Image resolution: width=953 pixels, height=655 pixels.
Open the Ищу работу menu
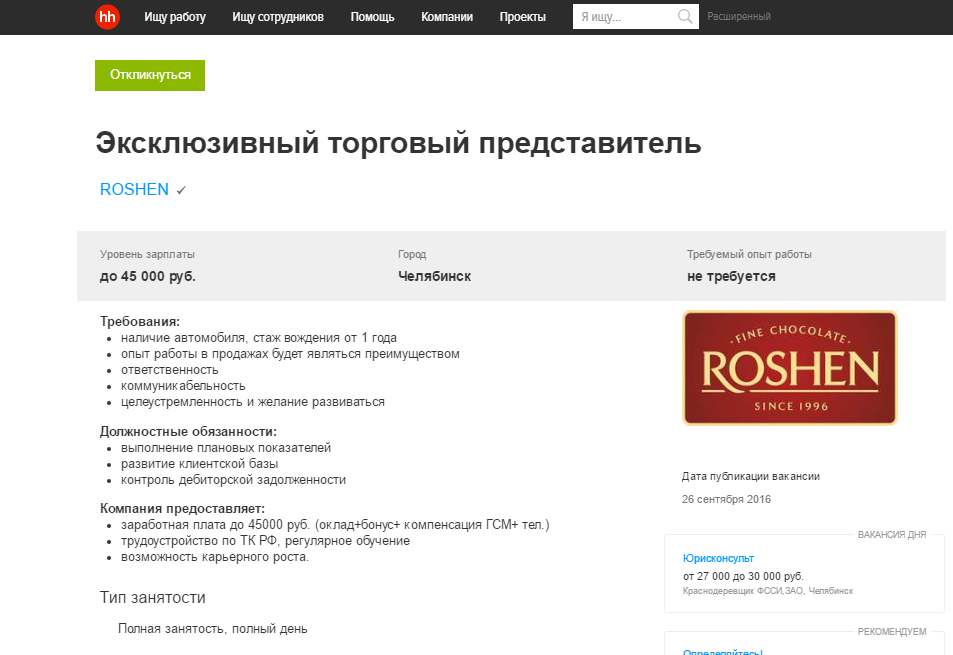click(x=175, y=17)
